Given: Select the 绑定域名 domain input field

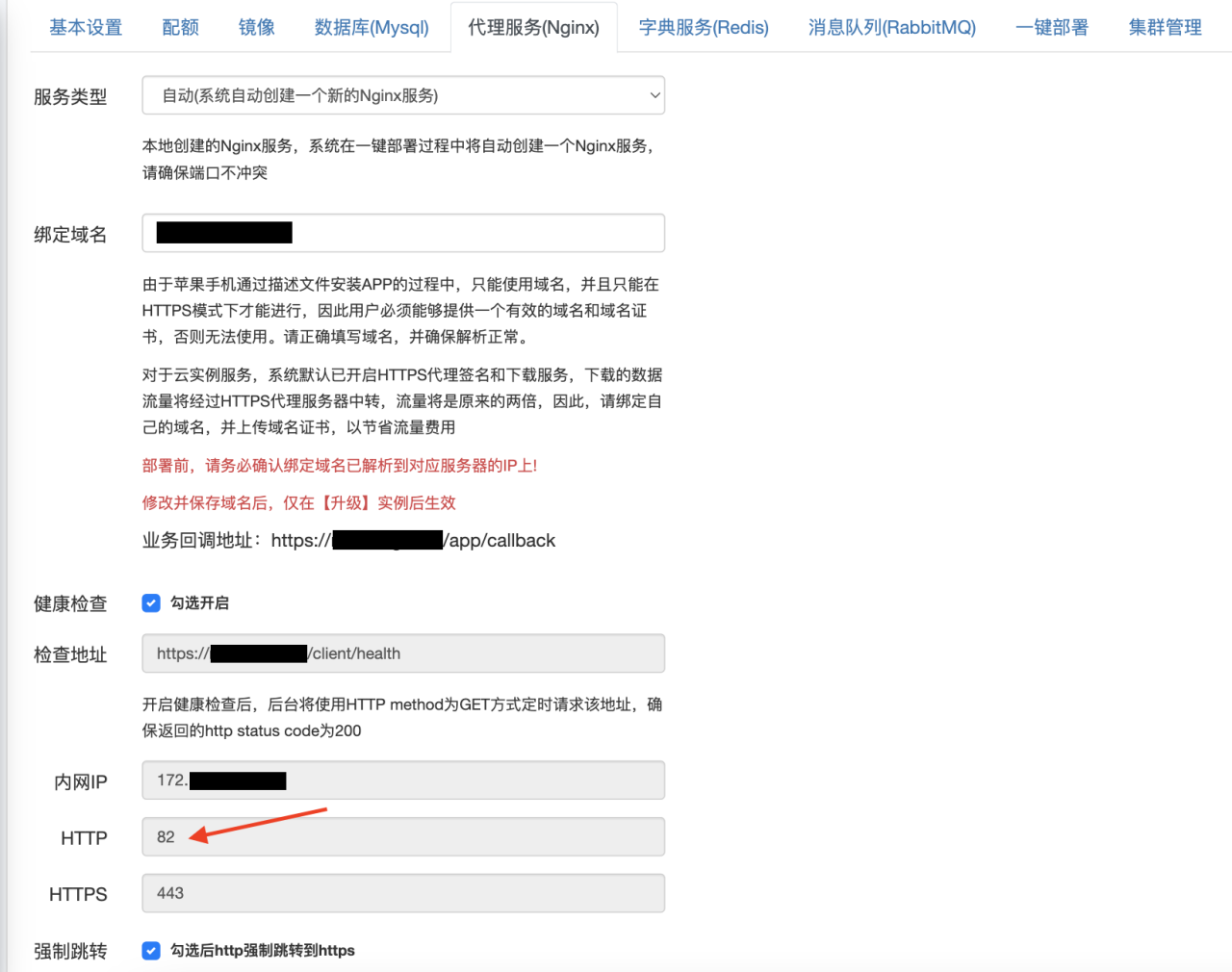Looking at the screenshot, I should pyautogui.click(x=402, y=232).
